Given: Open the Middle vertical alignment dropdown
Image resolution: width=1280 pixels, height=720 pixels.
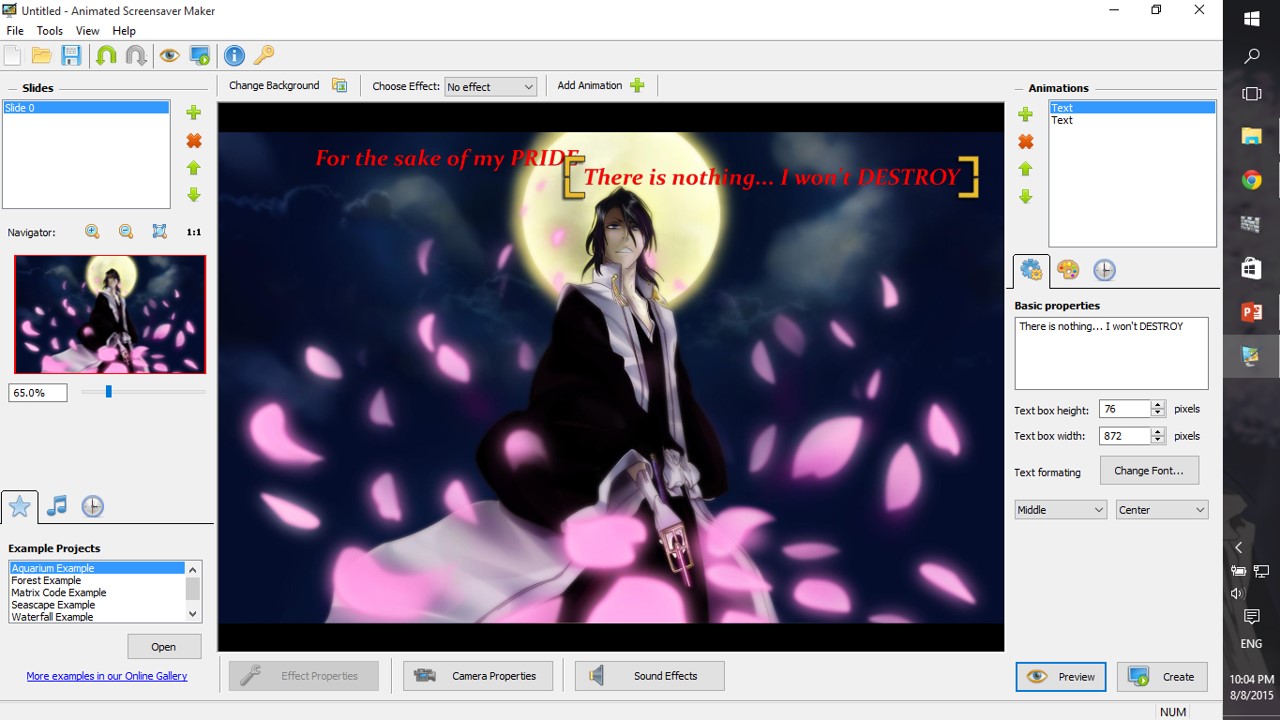Looking at the screenshot, I should (1060, 510).
